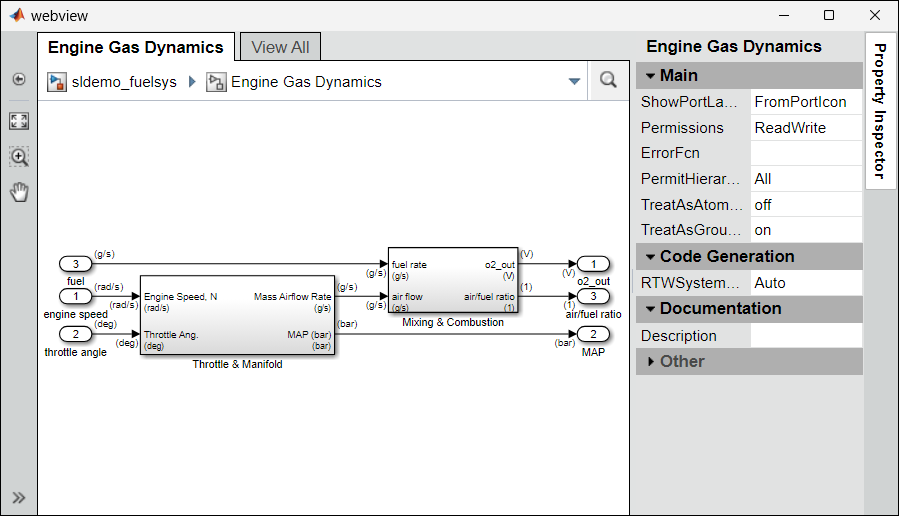899x516 pixels.
Task: Collapse the Code Generation section
Action: [x=650, y=257]
